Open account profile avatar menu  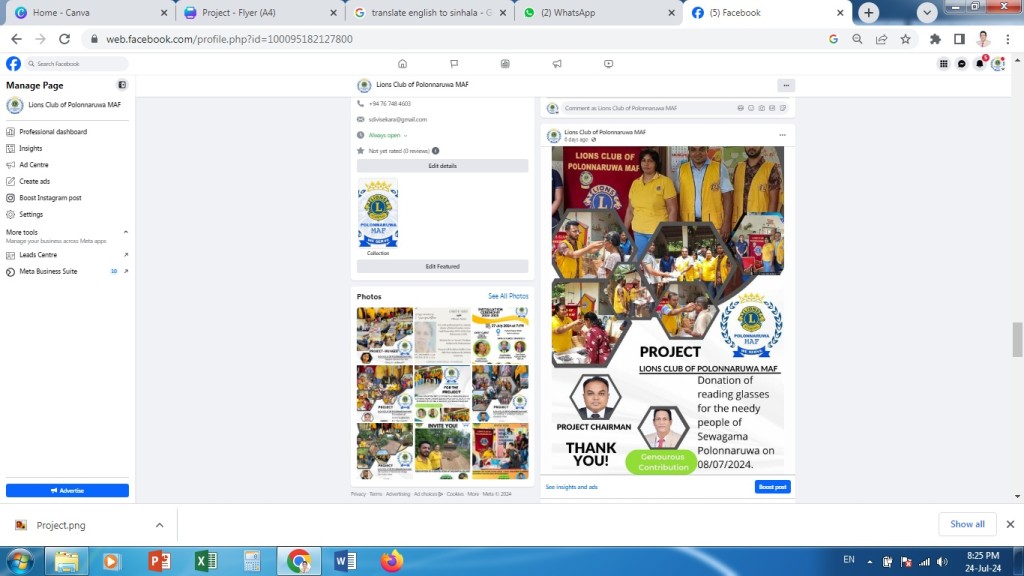coord(997,63)
